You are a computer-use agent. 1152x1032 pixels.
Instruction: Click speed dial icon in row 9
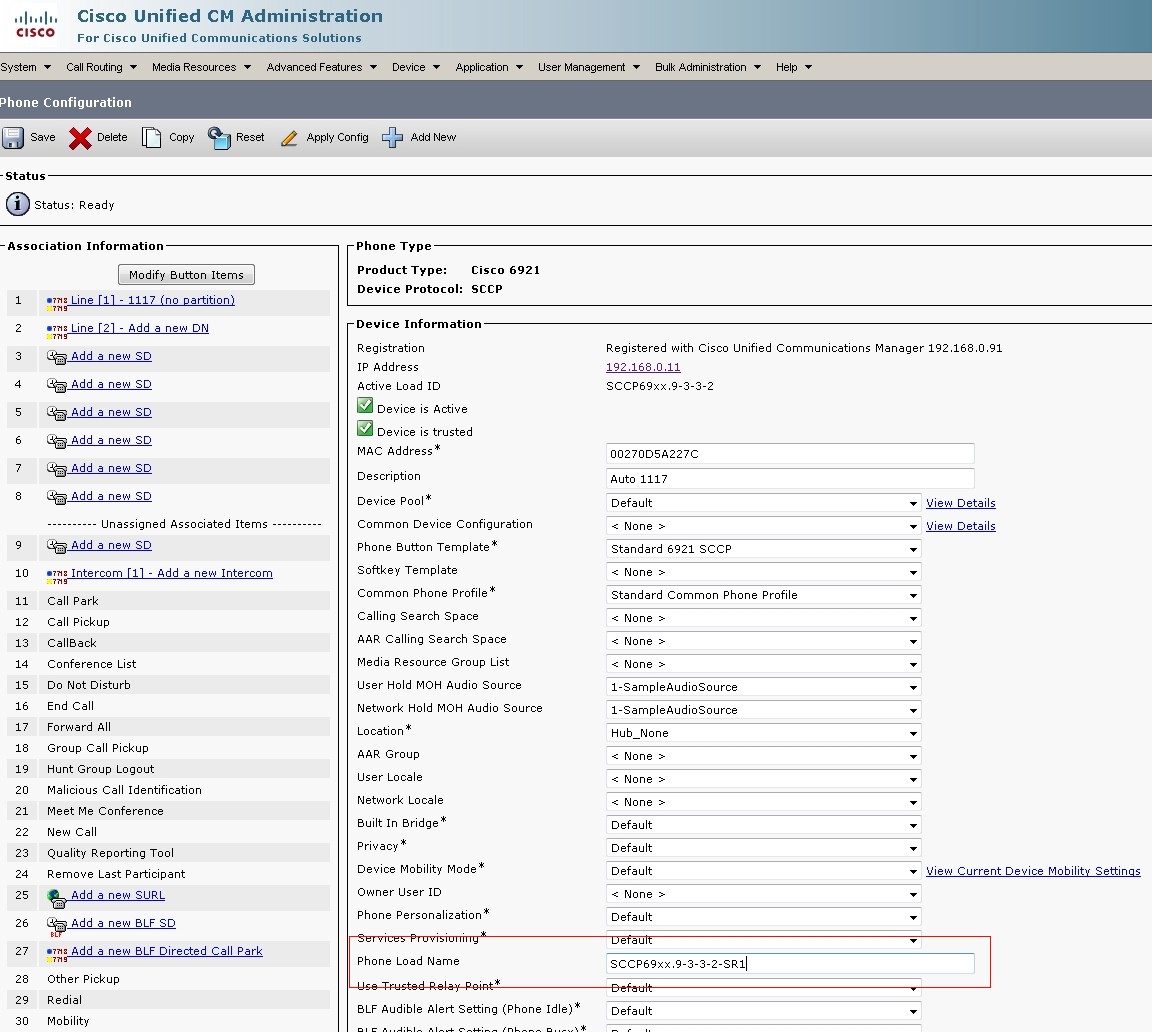pos(57,546)
